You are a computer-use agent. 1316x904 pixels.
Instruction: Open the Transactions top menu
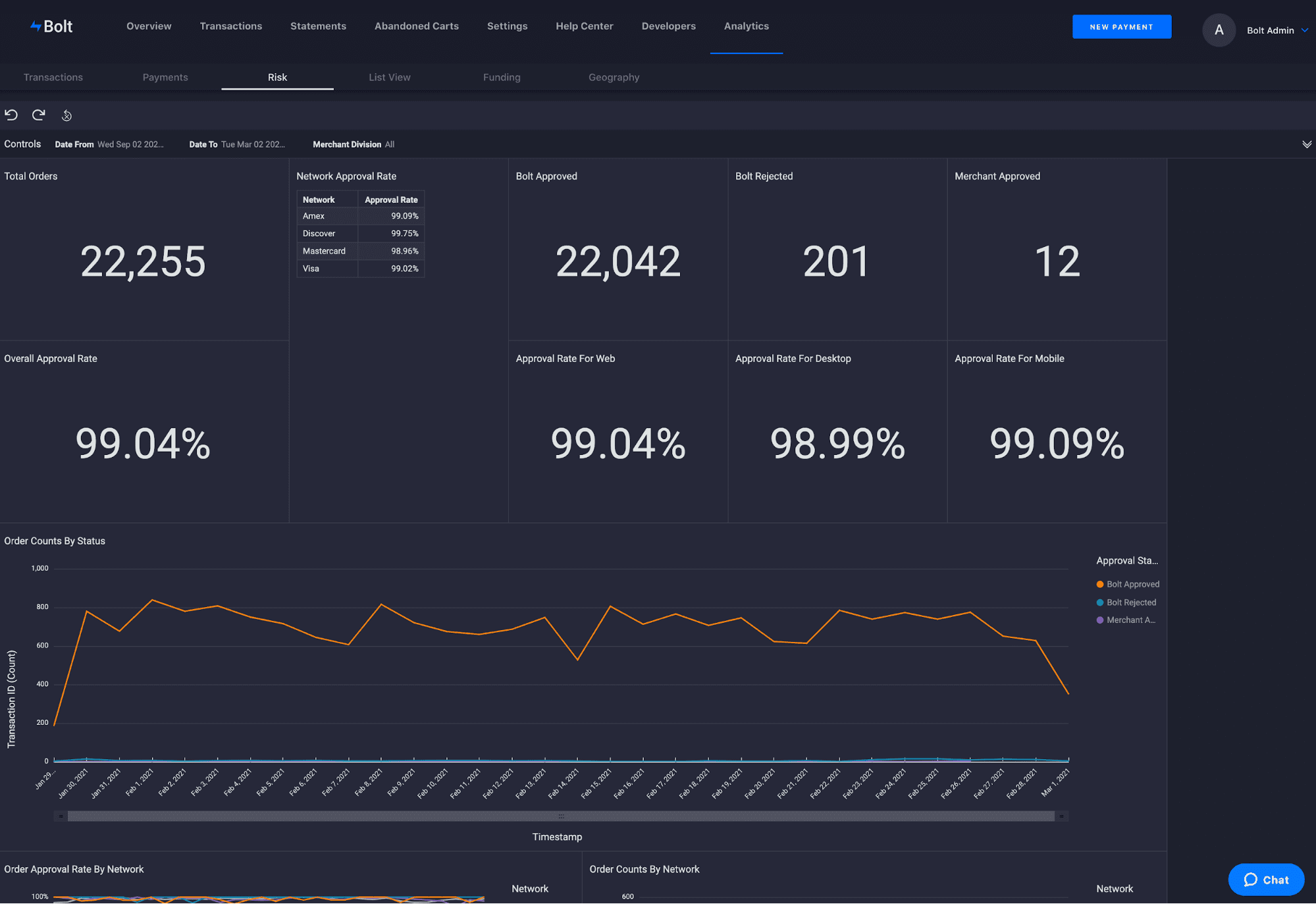click(x=231, y=26)
